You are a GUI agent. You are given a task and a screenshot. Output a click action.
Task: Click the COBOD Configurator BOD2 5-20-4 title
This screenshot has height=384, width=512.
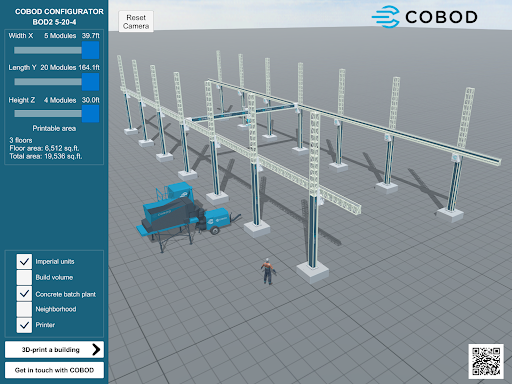[59, 17]
